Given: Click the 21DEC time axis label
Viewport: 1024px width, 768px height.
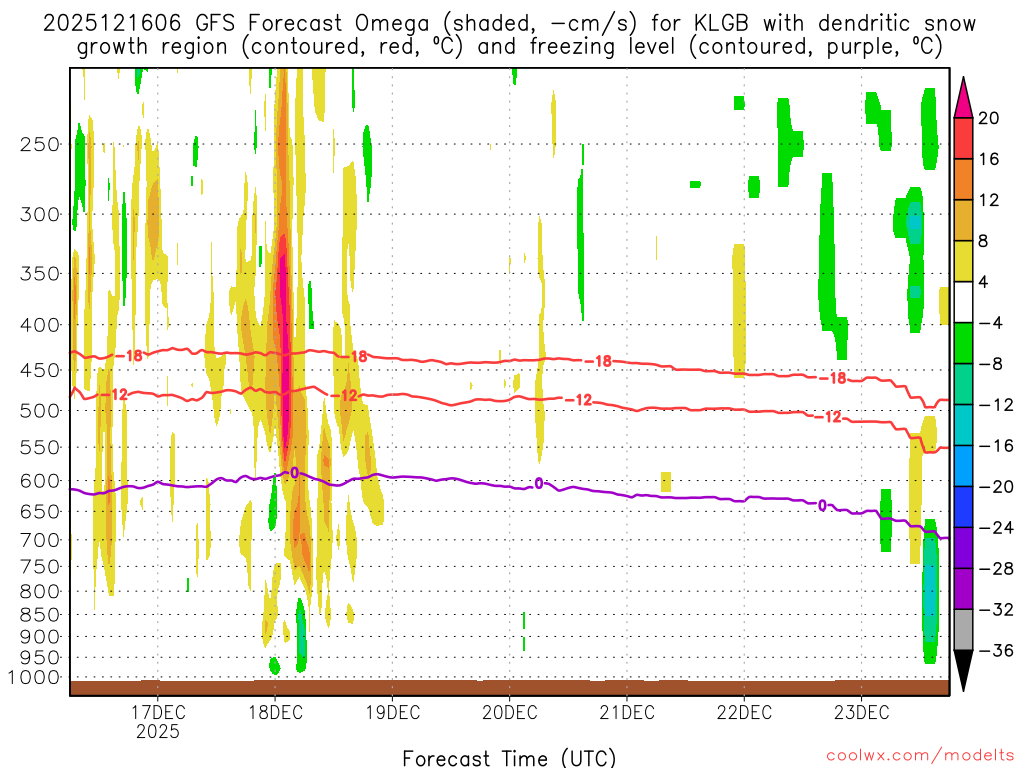Looking at the screenshot, I should point(627,712).
